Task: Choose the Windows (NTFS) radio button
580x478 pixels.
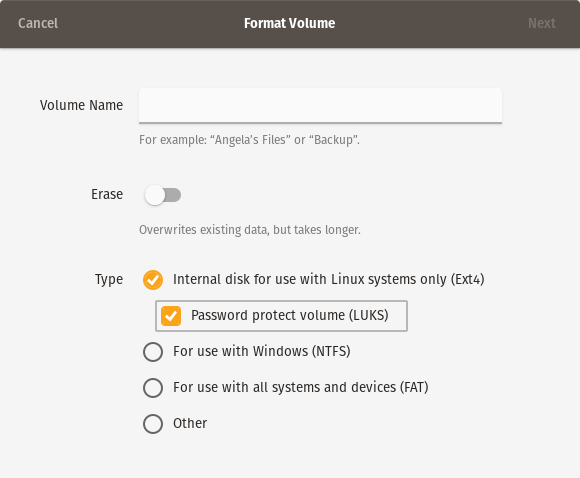Action: click(153, 352)
